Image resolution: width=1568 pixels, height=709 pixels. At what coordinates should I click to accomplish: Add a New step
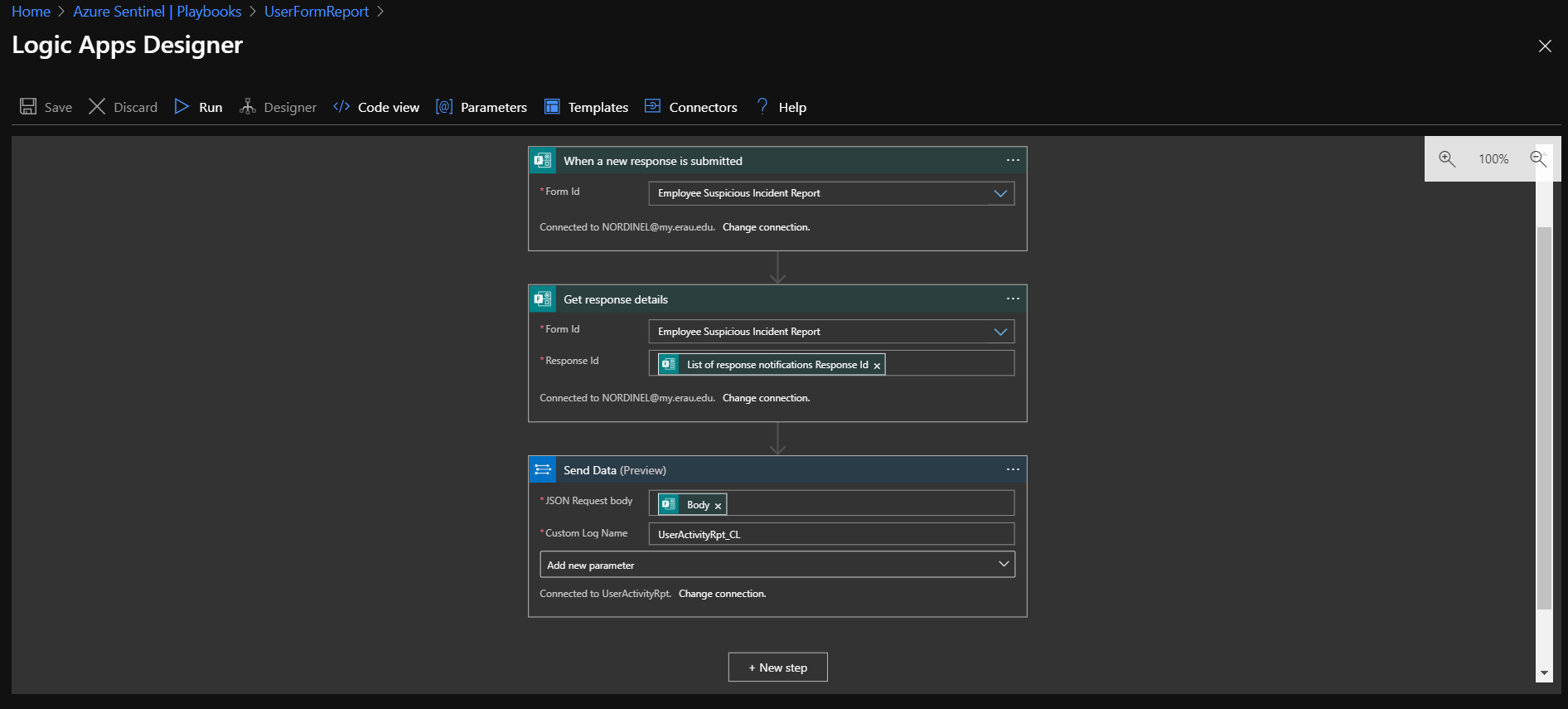777,668
